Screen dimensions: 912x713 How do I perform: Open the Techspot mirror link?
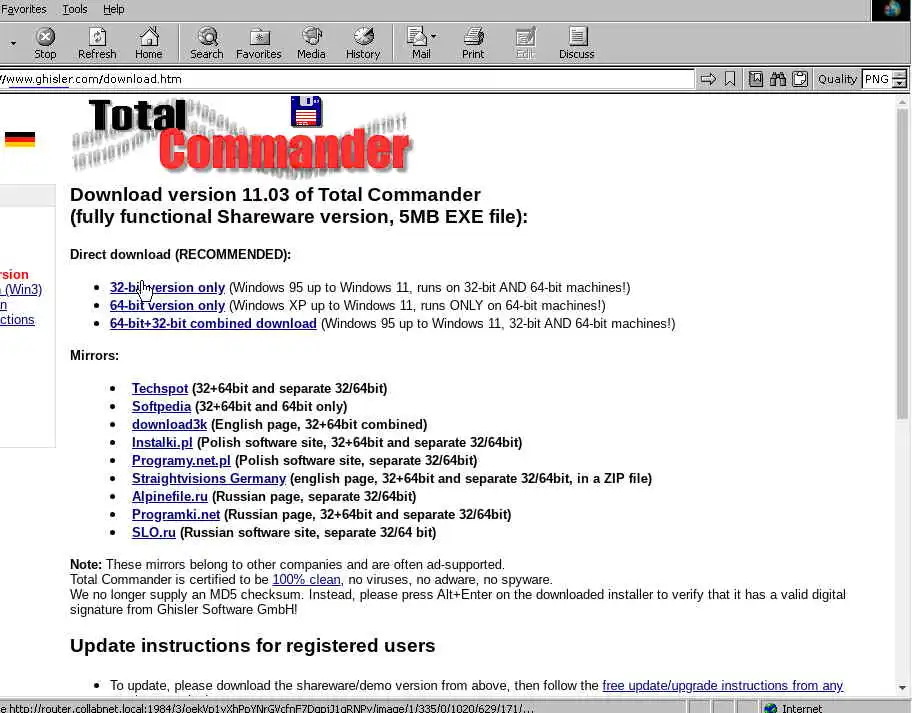pyautogui.click(x=160, y=388)
